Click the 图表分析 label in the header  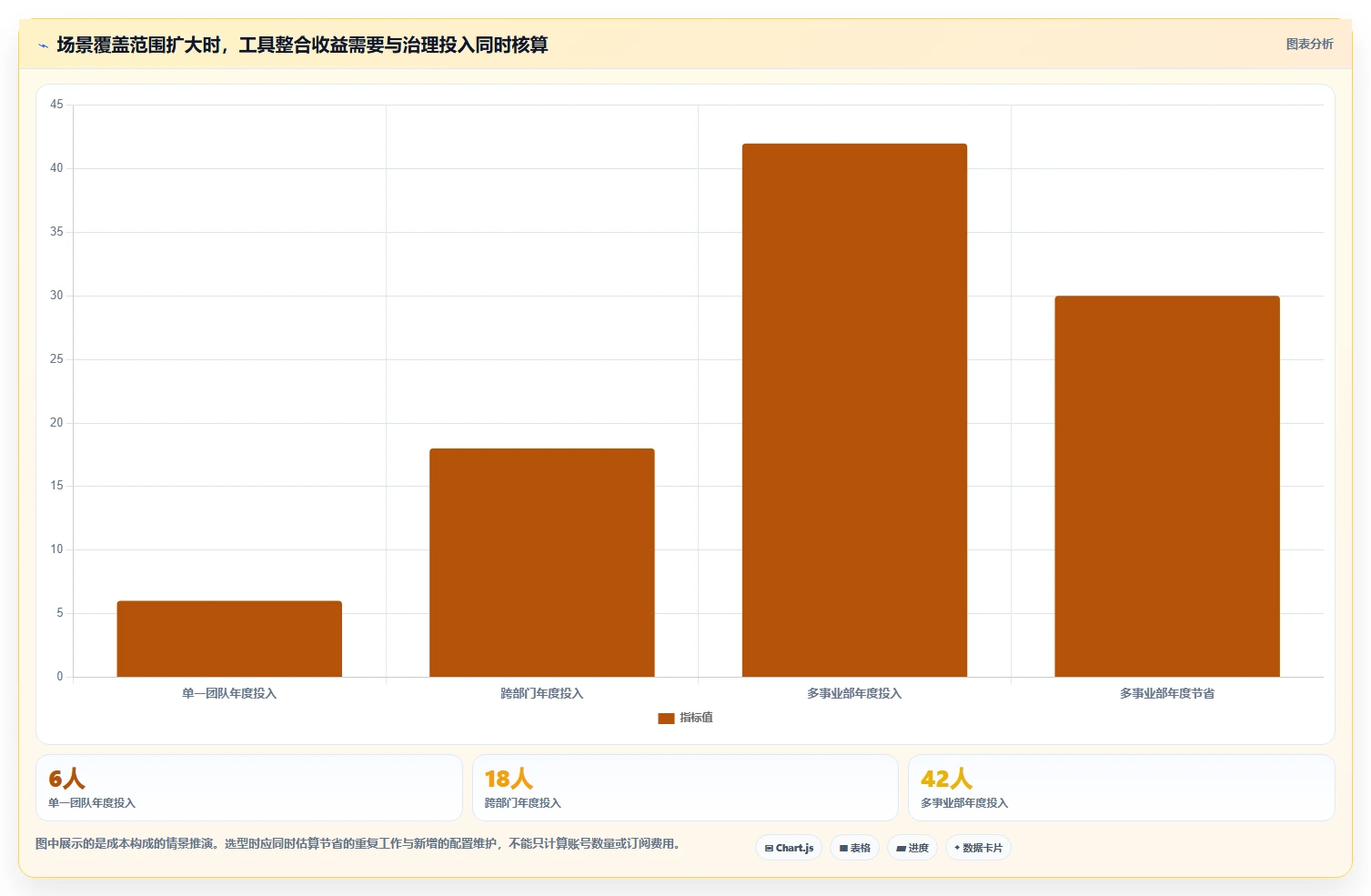tap(1309, 44)
